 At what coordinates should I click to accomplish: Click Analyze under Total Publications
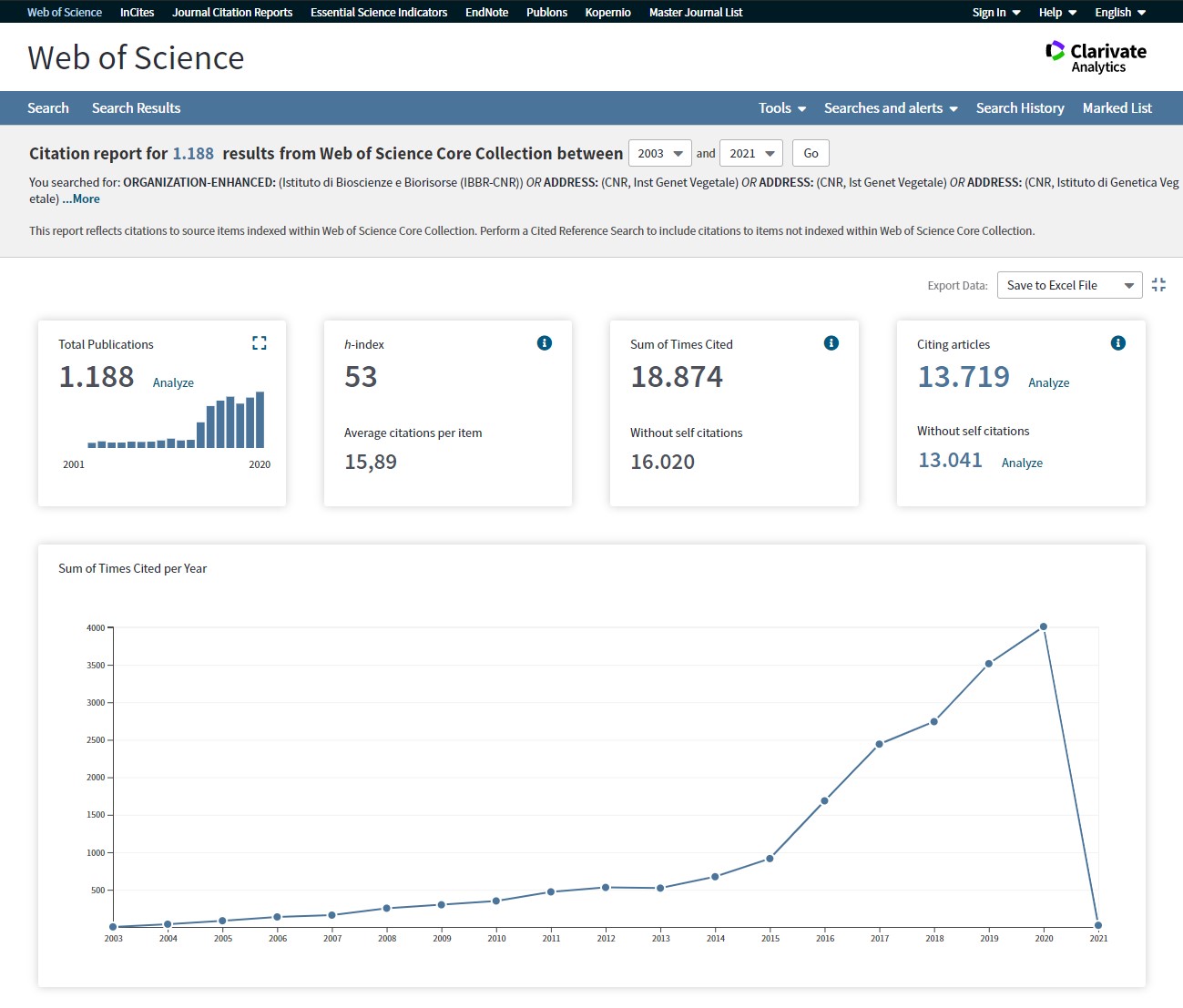point(173,383)
